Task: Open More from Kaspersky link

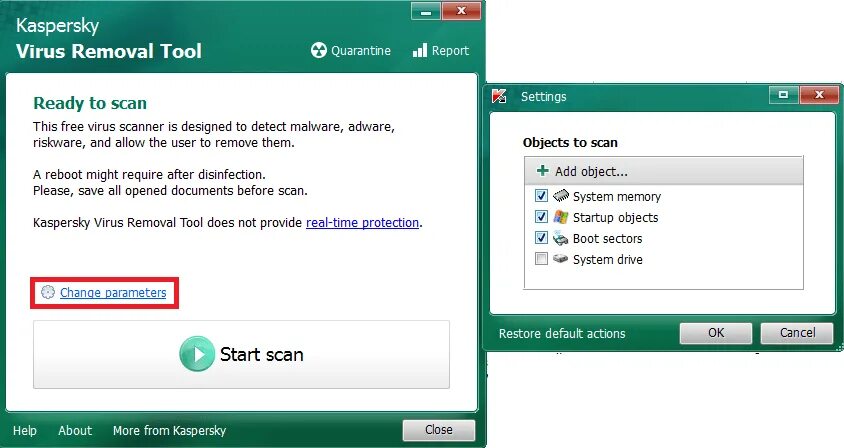Action: pyautogui.click(x=169, y=430)
